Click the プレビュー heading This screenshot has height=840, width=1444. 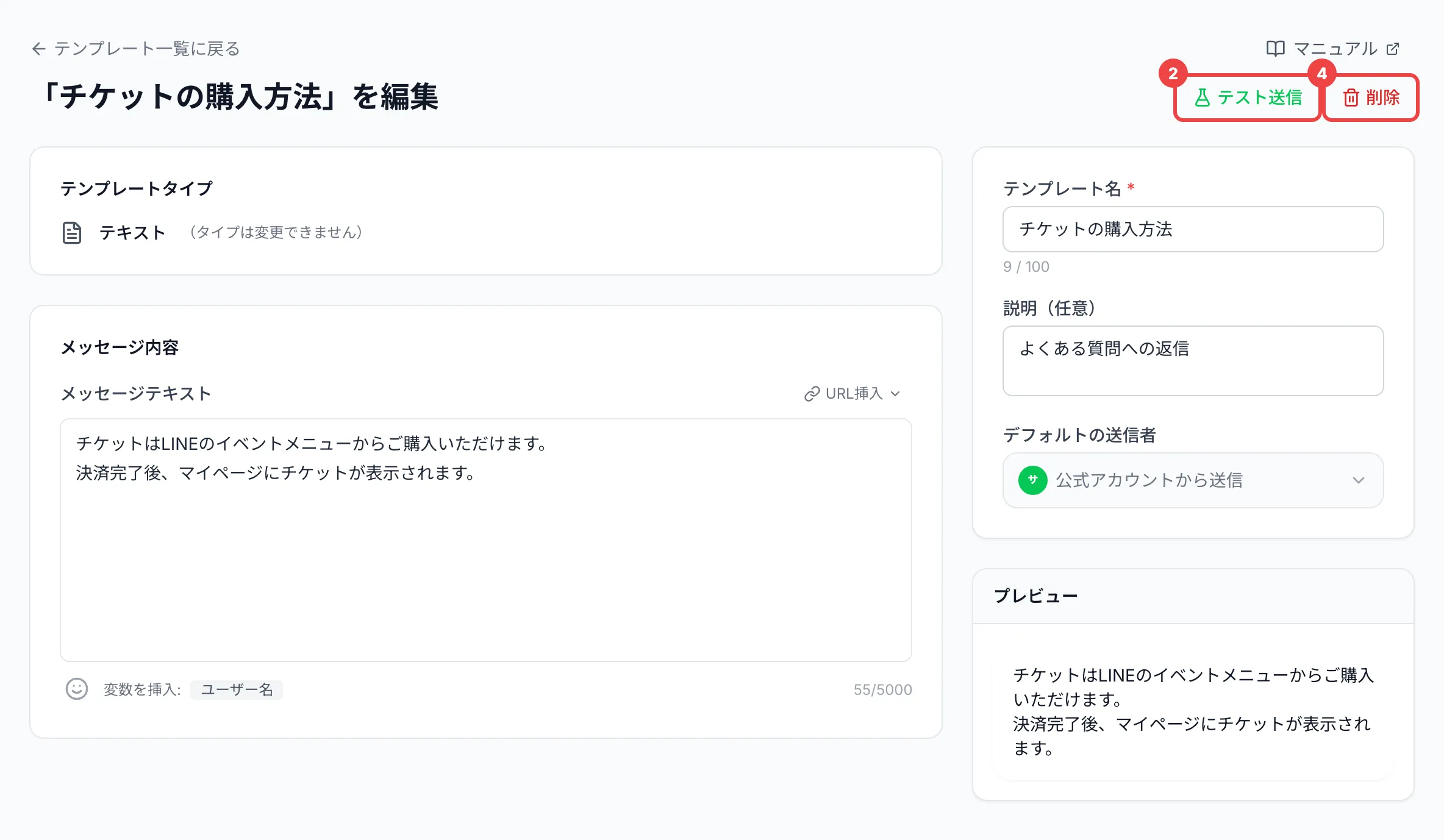tap(1036, 596)
